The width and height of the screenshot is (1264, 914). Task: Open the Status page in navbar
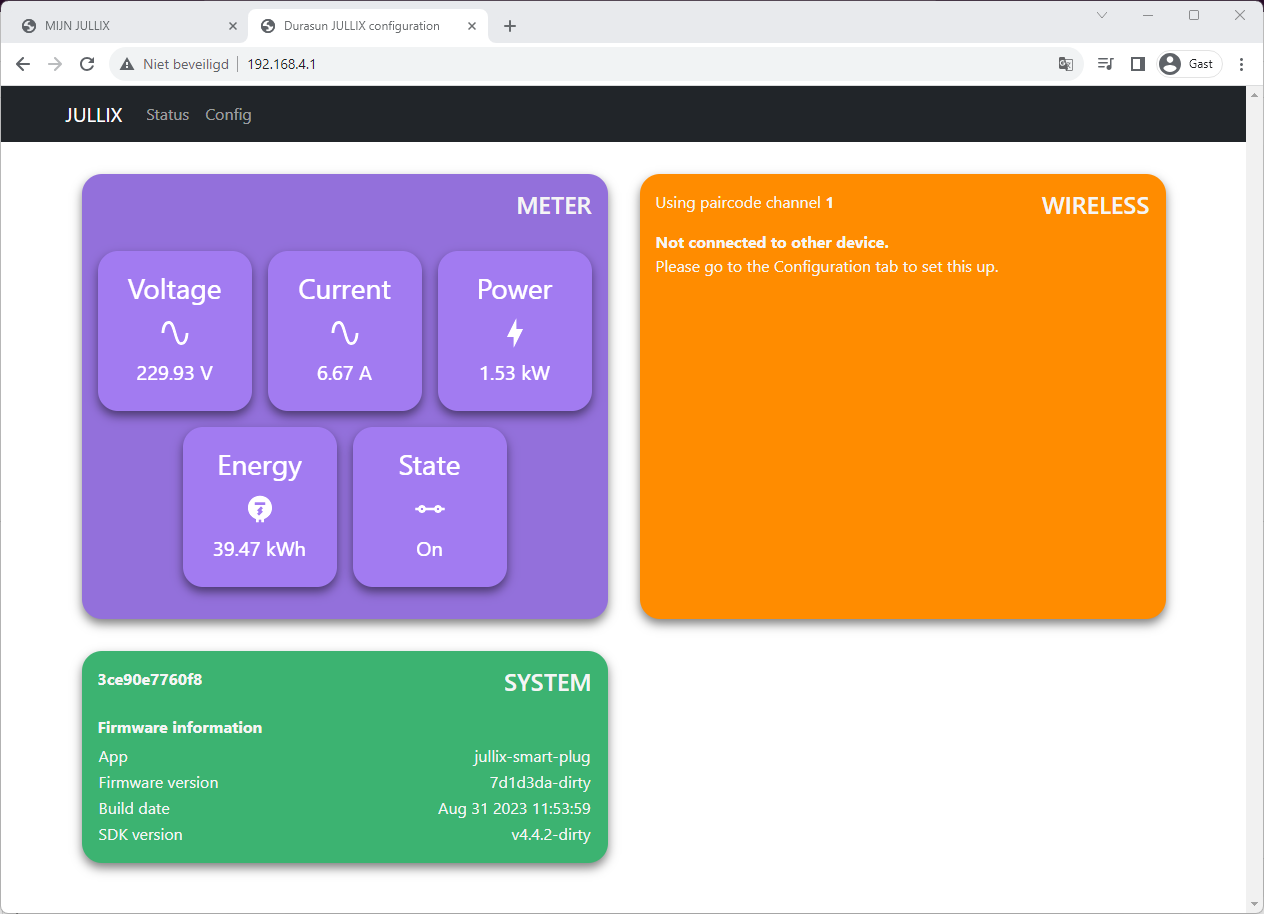pos(167,115)
